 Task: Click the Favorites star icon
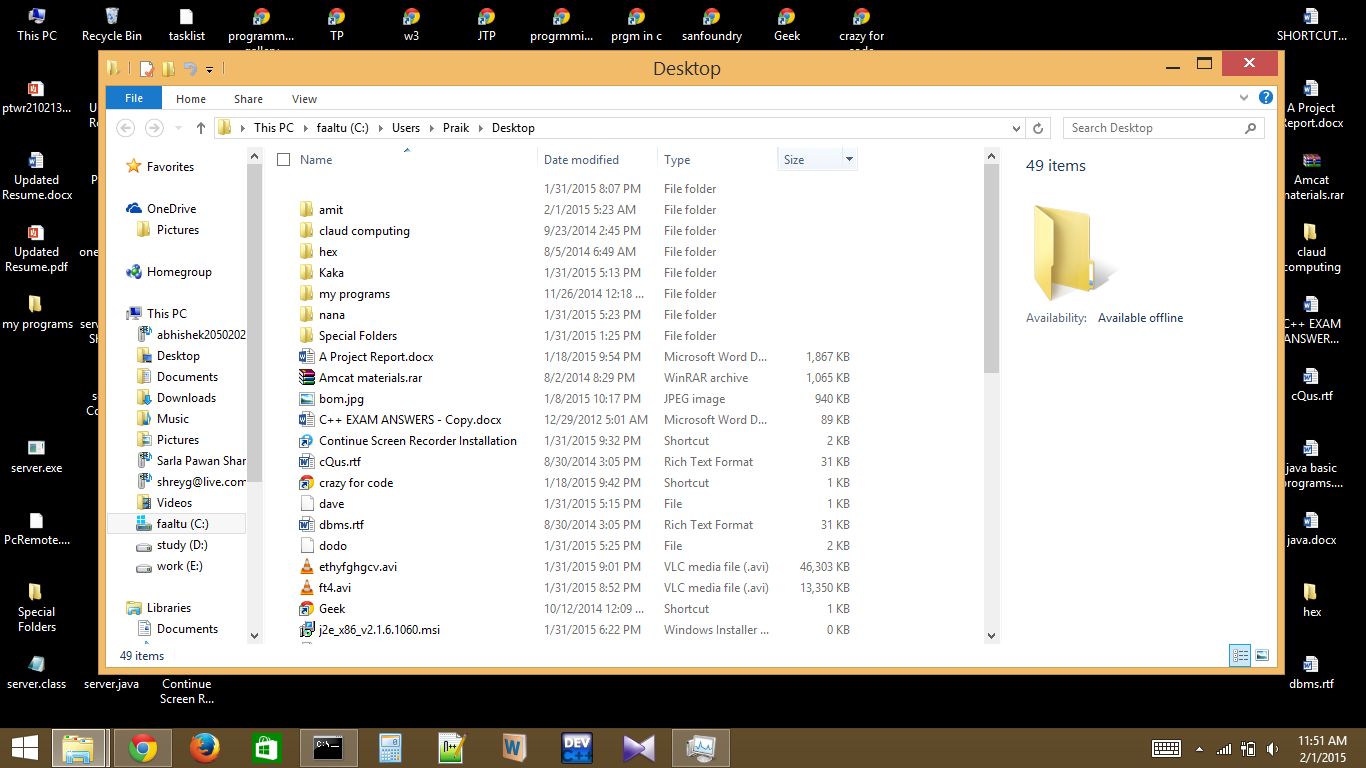click(134, 167)
